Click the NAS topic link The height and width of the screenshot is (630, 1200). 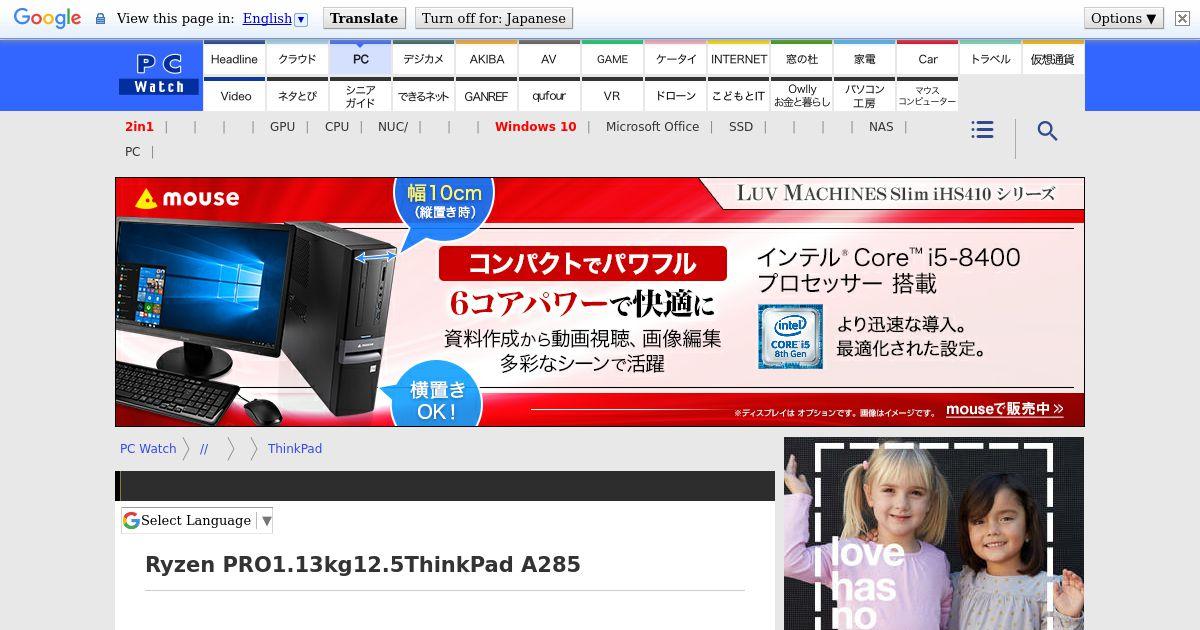[881, 126]
